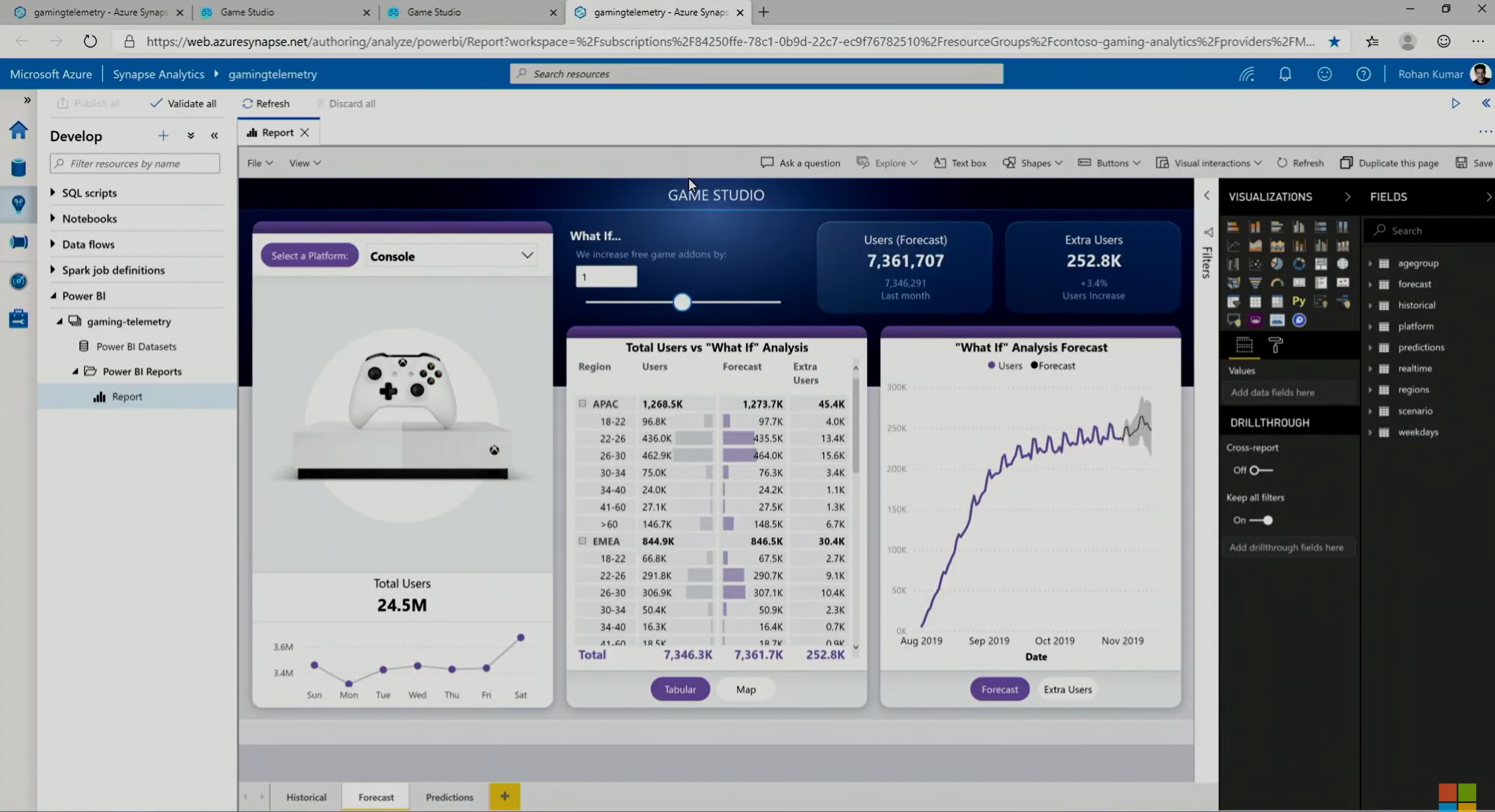
Task: Expand the agegroup fields table
Action: pos(1370,264)
